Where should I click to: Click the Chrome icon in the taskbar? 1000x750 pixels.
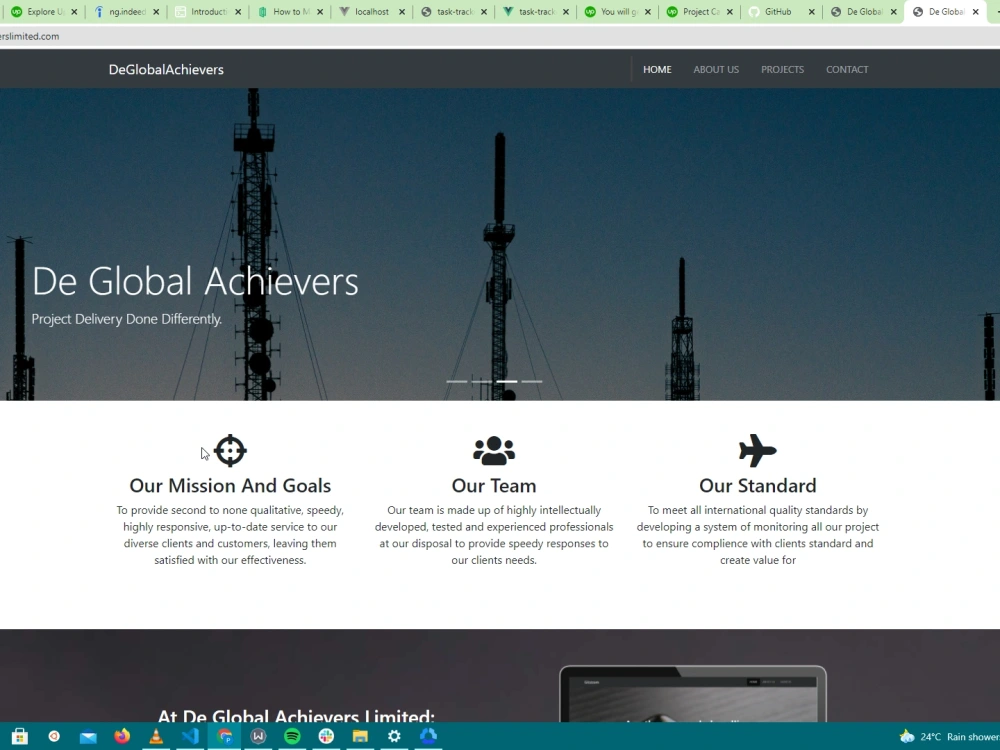click(x=224, y=736)
